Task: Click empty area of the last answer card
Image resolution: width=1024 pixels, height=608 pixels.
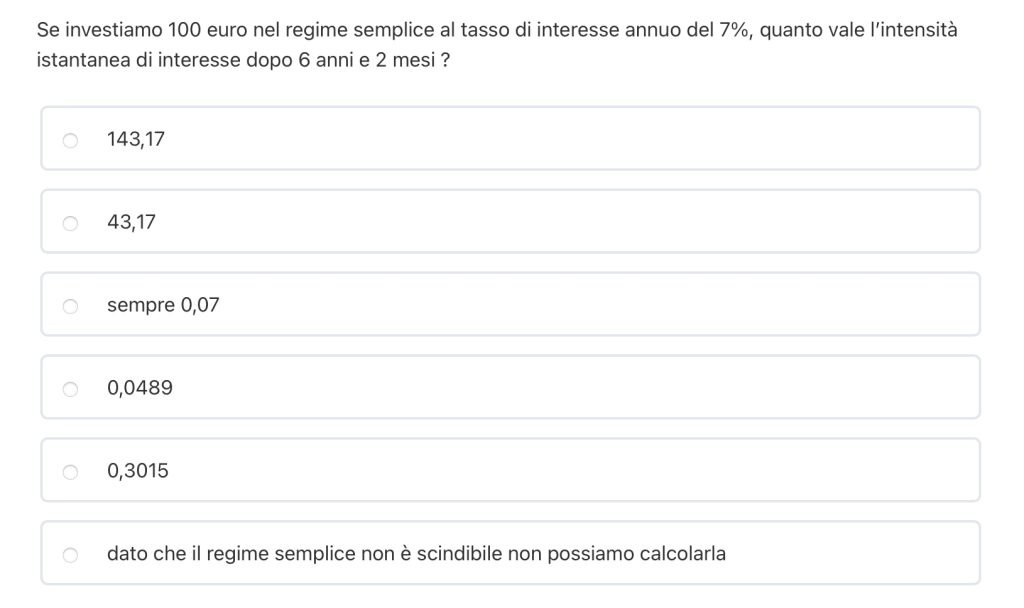Action: [x=850, y=553]
